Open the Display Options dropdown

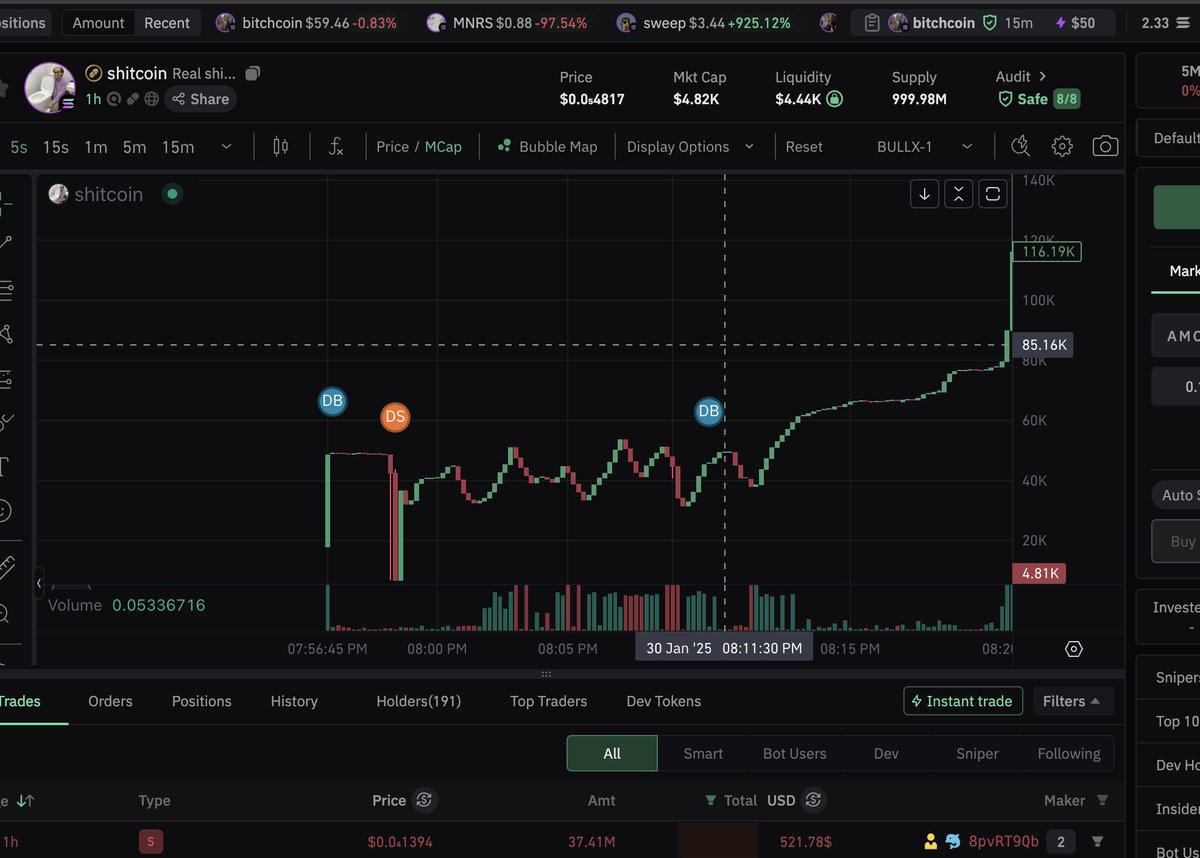click(x=690, y=146)
